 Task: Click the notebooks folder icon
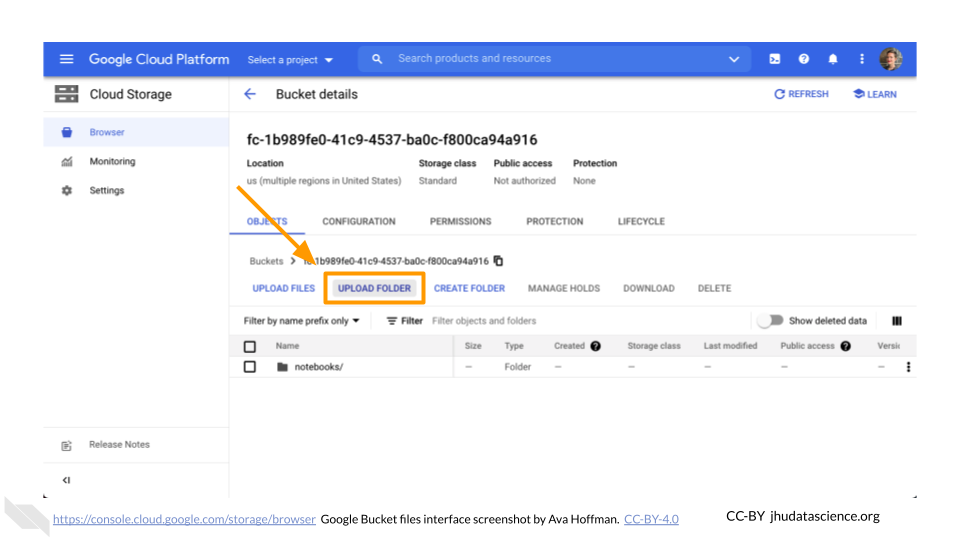coord(282,367)
